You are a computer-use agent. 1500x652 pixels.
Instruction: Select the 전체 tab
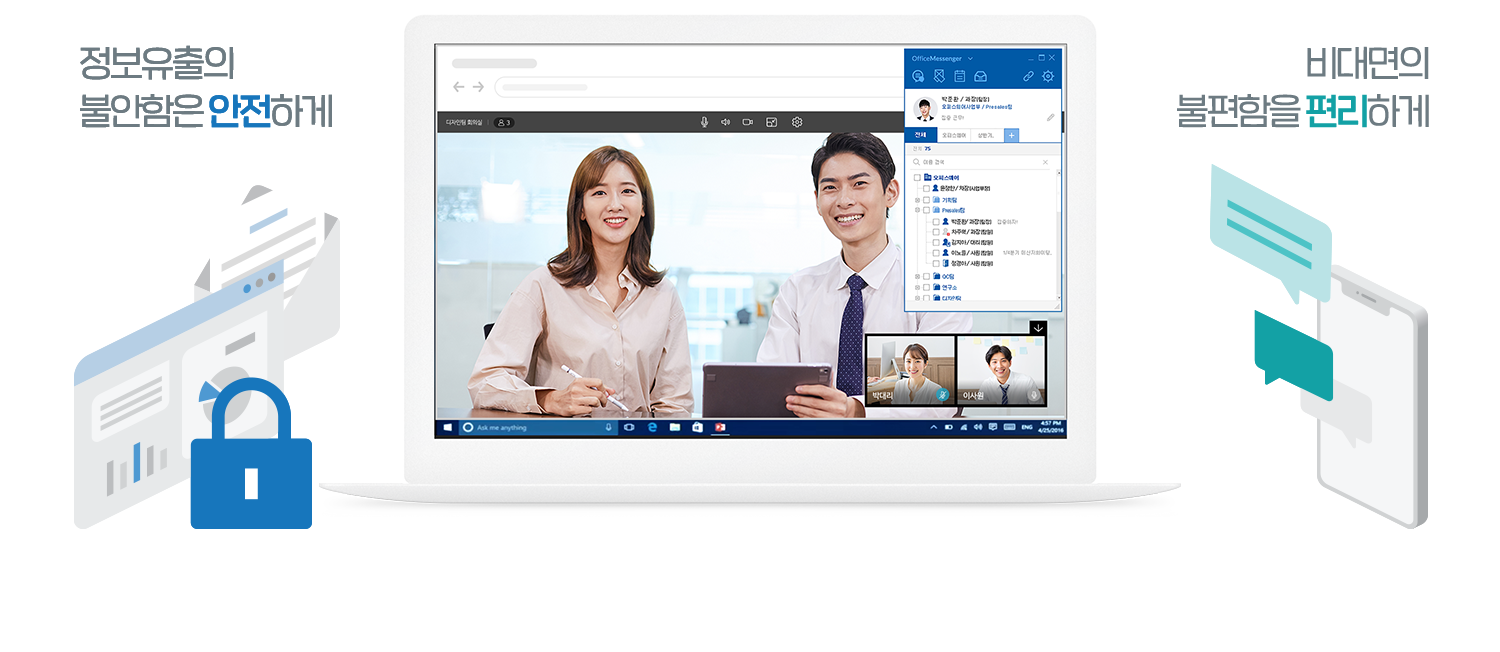click(921, 135)
